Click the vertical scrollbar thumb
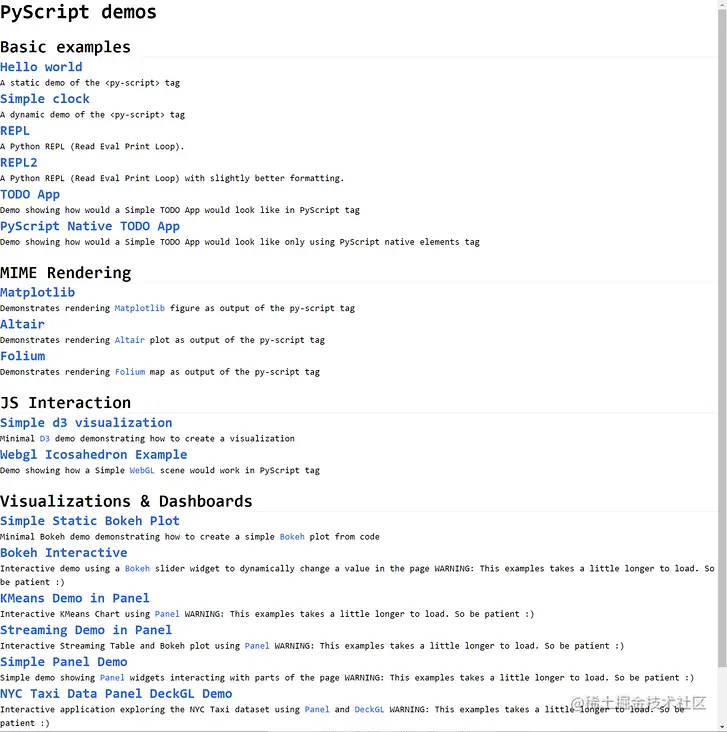The width and height of the screenshot is (727, 732). tap(722, 336)
